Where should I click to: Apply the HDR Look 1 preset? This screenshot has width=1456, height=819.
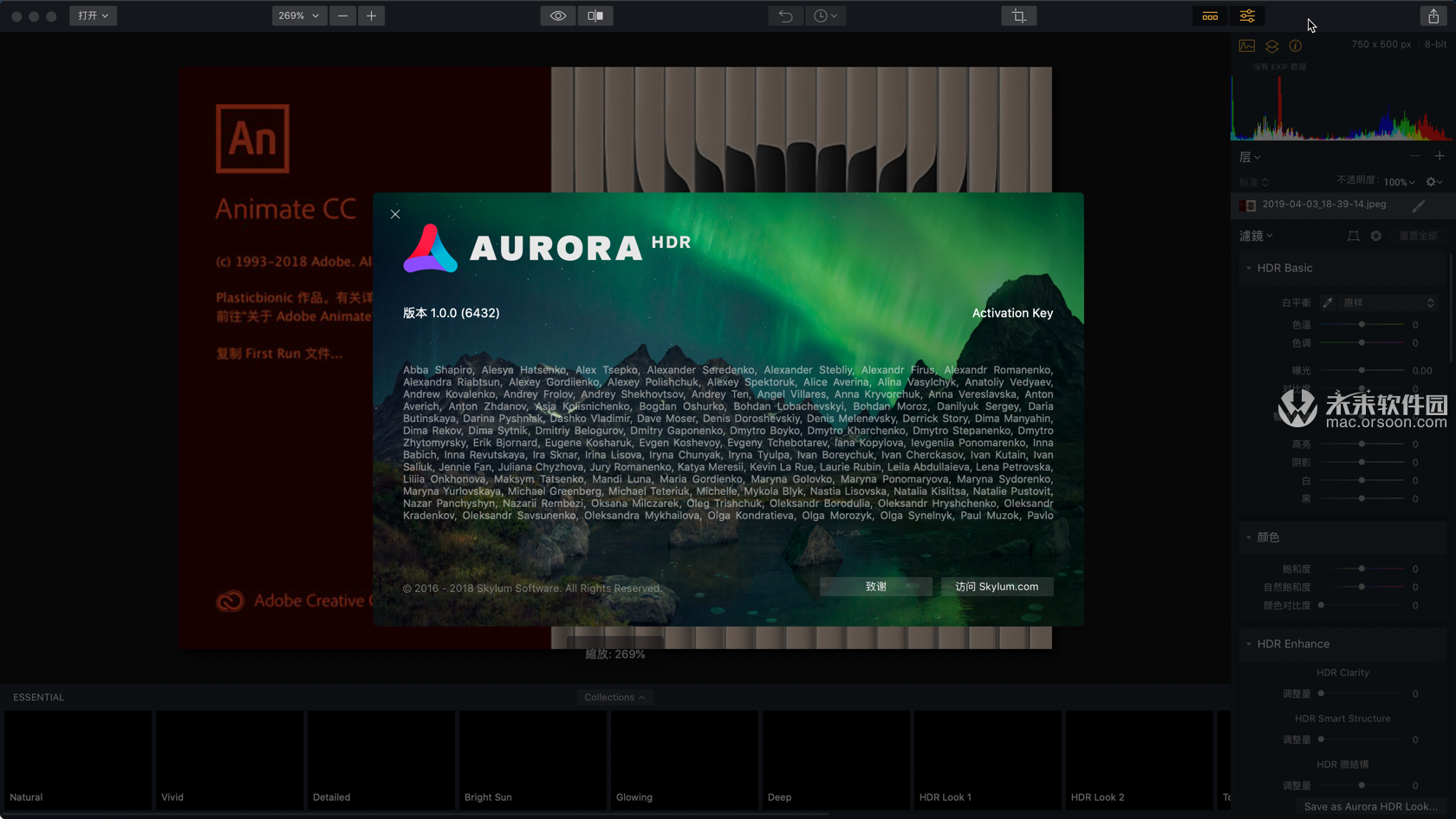coord(988,760)
